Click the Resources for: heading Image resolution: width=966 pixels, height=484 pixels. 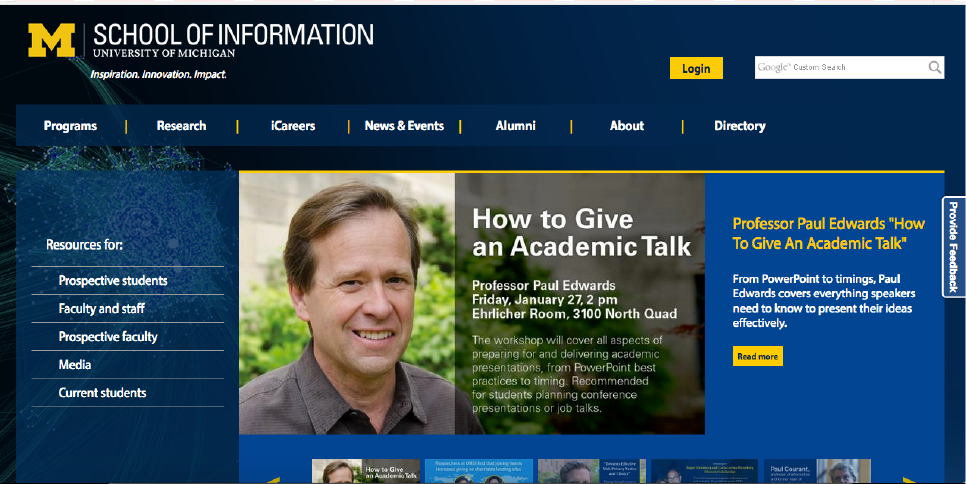point(84,245)
